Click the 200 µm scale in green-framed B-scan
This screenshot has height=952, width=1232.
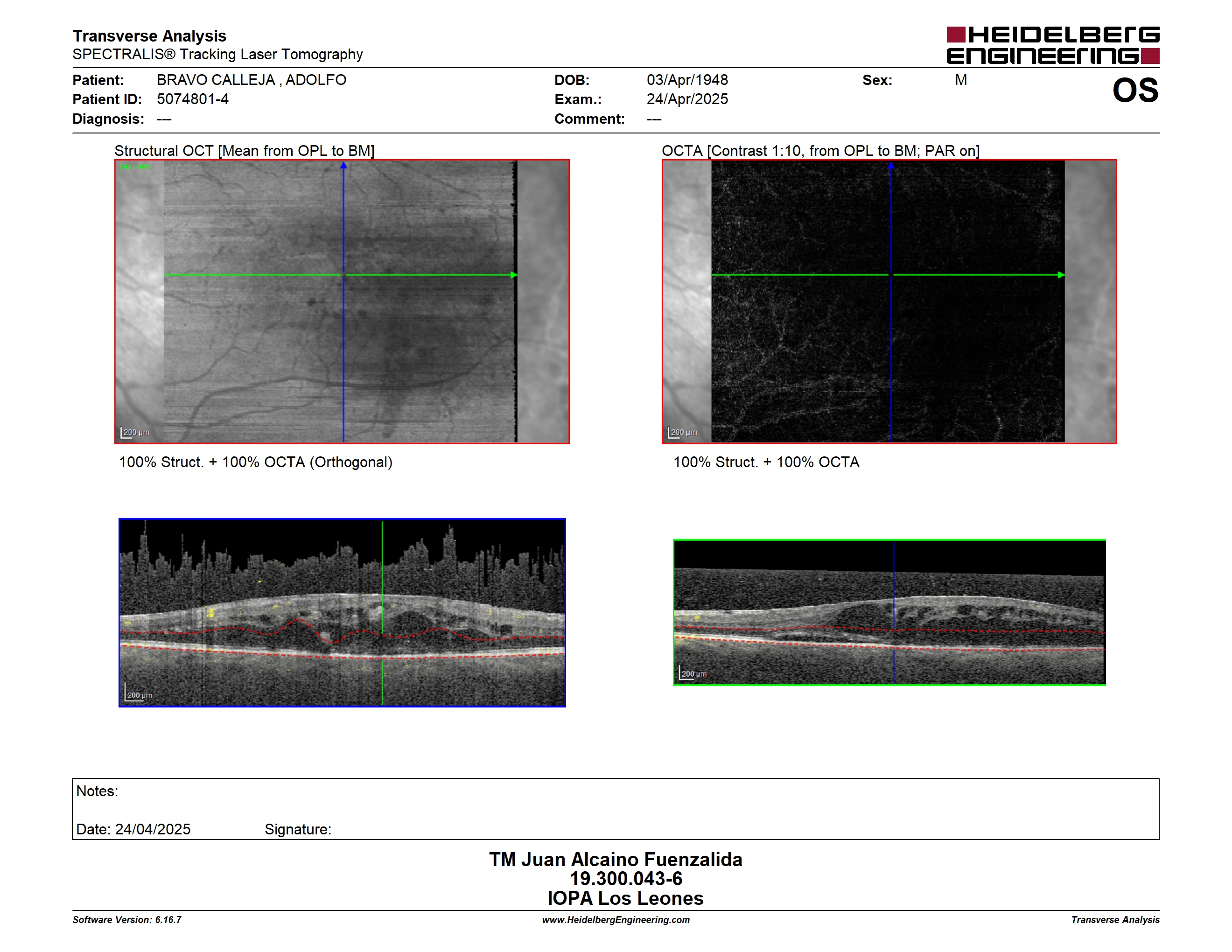click(x=693, y=673)
